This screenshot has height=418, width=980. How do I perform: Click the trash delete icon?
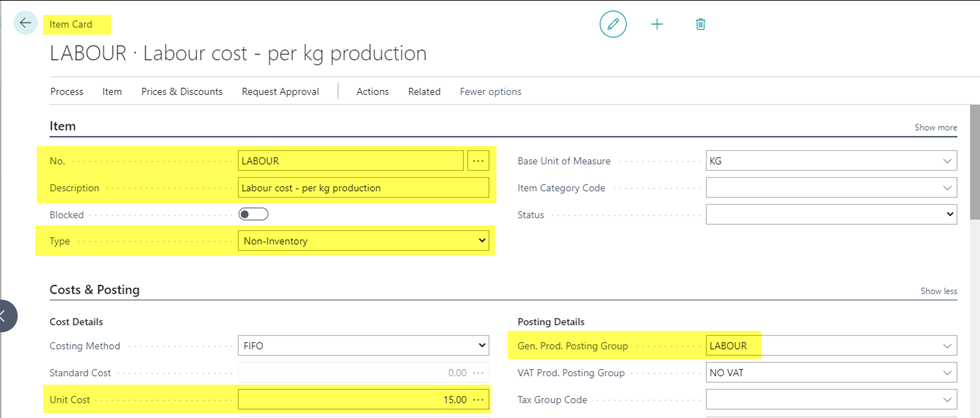701,23
